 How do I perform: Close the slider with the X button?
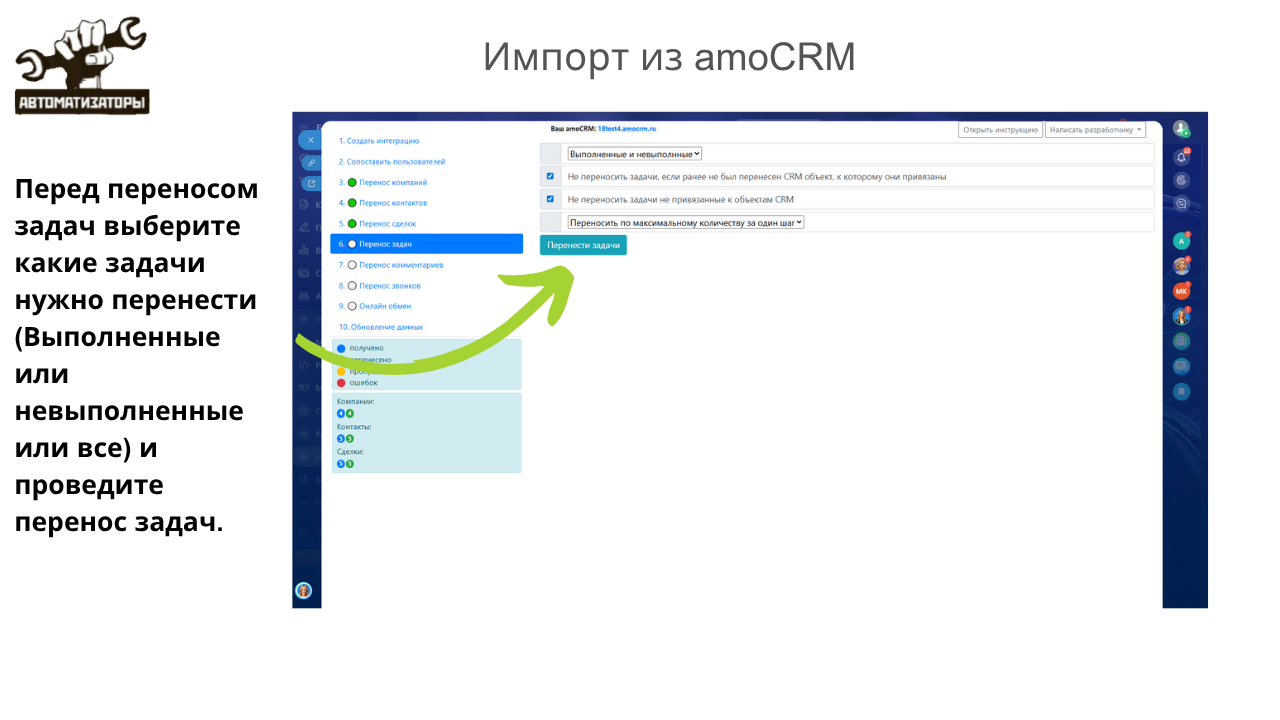point(311,141)
